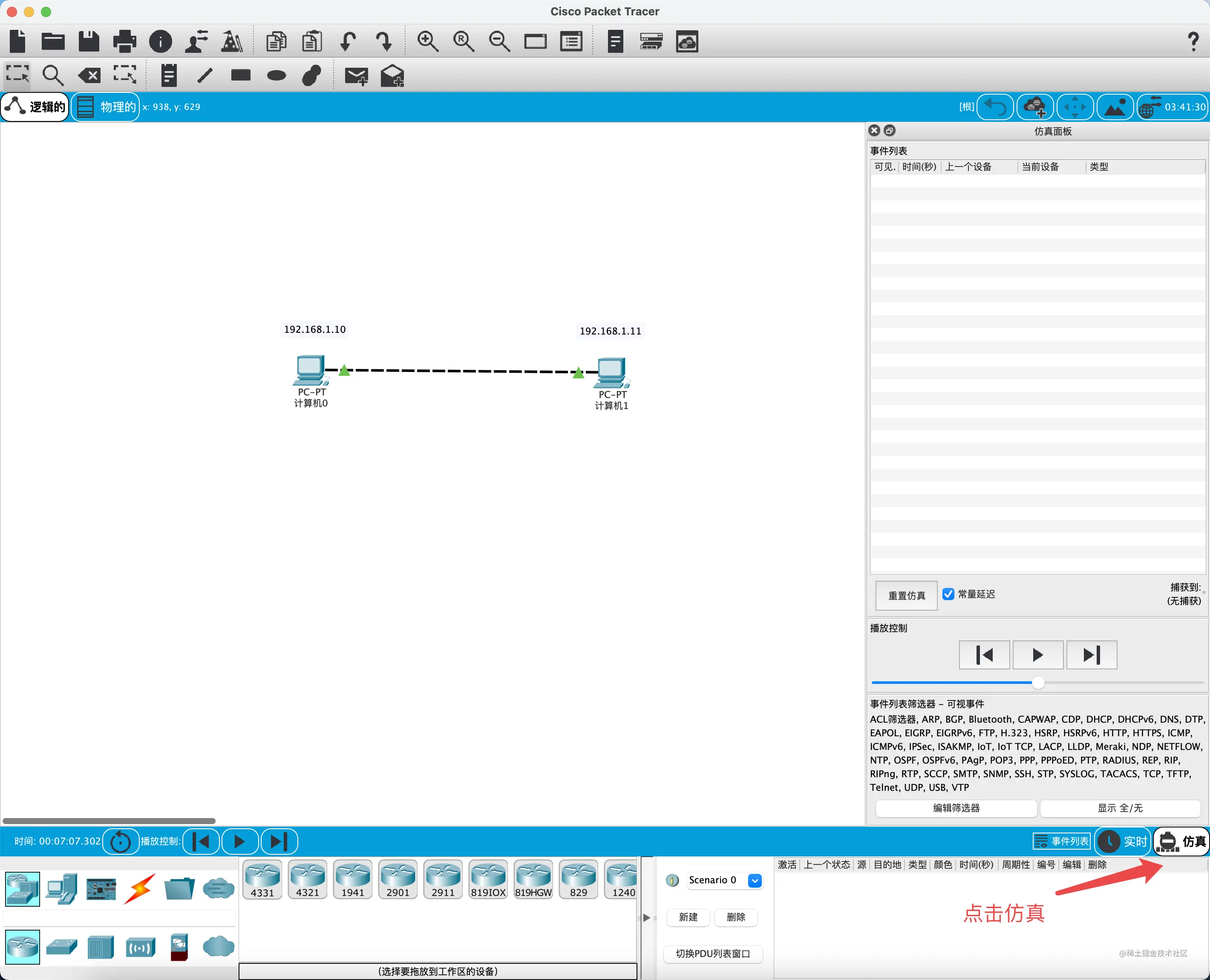The image size is (1210, 980).
Task: Click the Copy toolbar icon
Action: click(x=276, y=41)
